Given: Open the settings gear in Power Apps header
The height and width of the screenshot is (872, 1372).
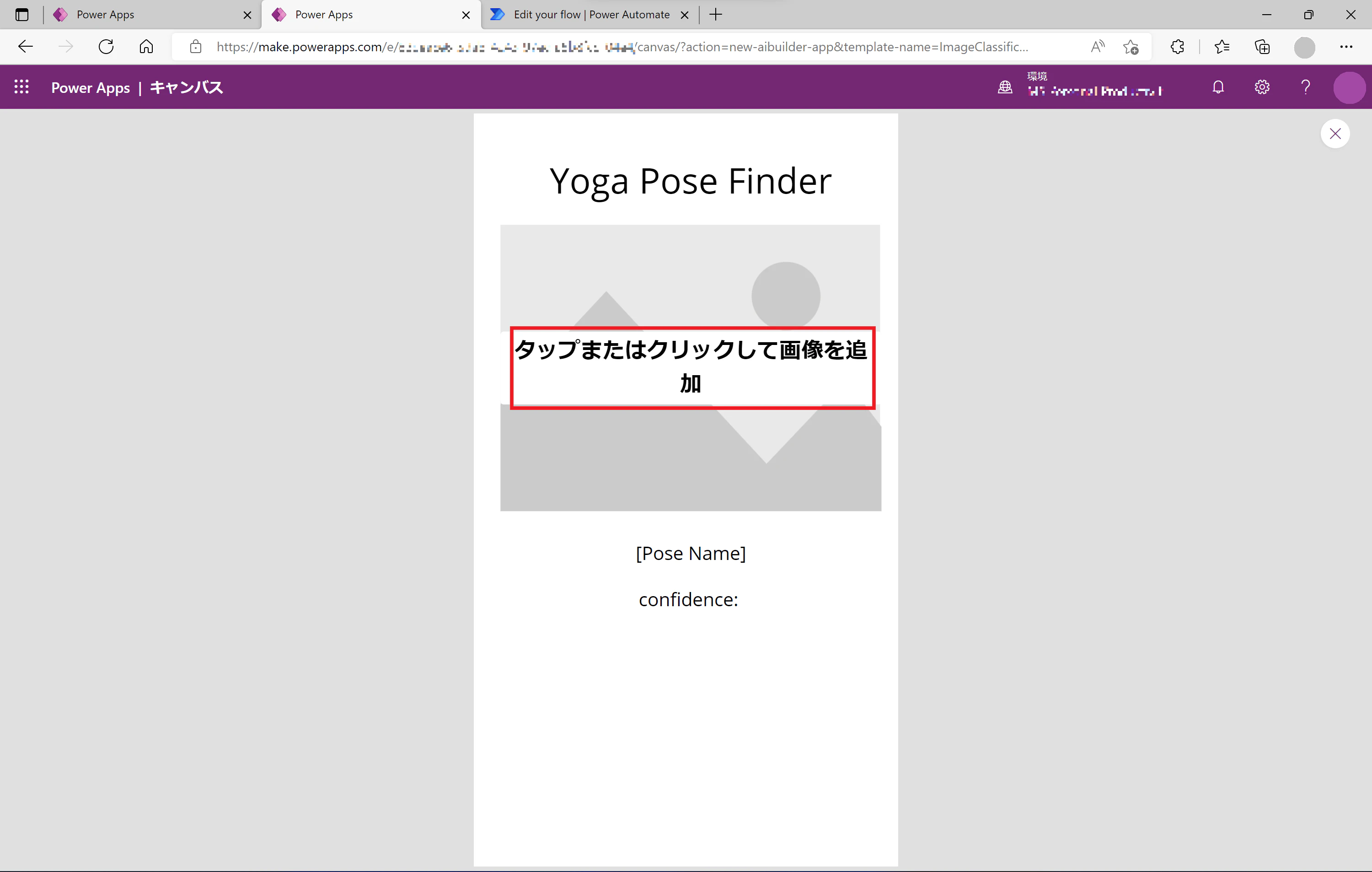Looking at the screenshot, I should point(1262,86).
